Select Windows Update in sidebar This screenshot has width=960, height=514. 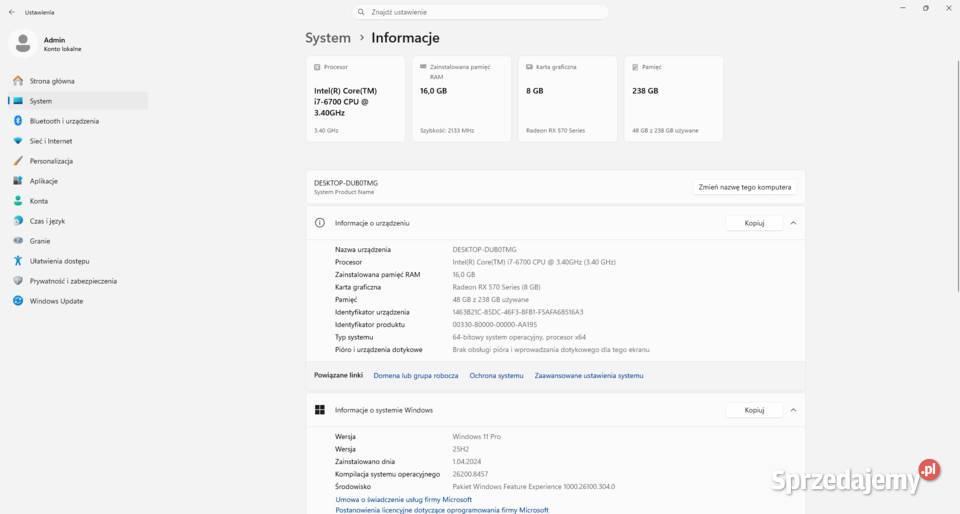pyautogui.click(x=78, y=301)
